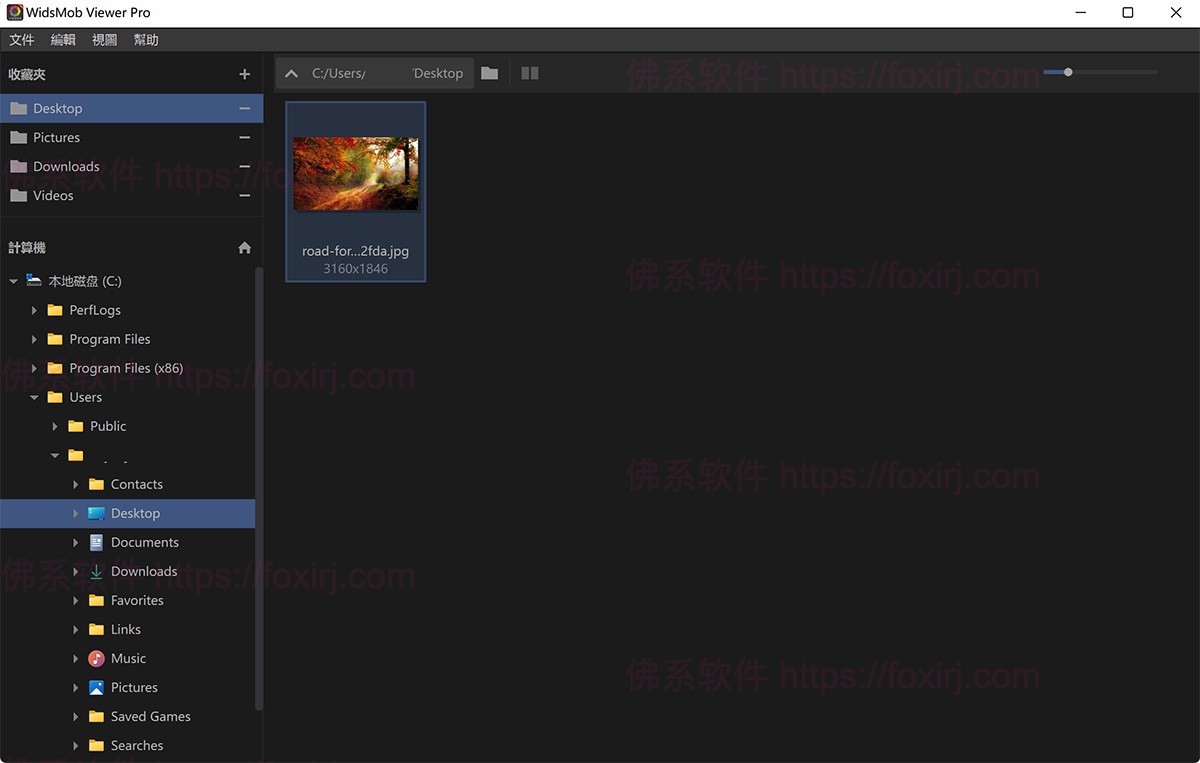Click the add favorites plus icon

pyautogui.click(x=244, y=74)
